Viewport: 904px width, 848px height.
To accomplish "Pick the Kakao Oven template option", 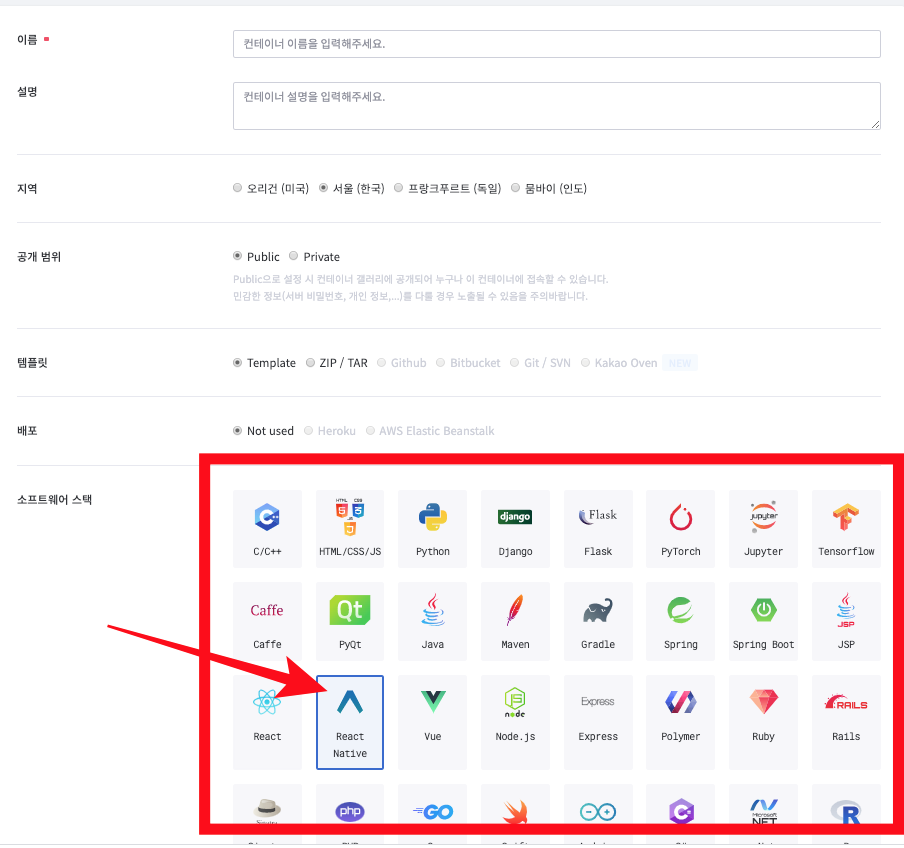I will [x=585, y=362].
